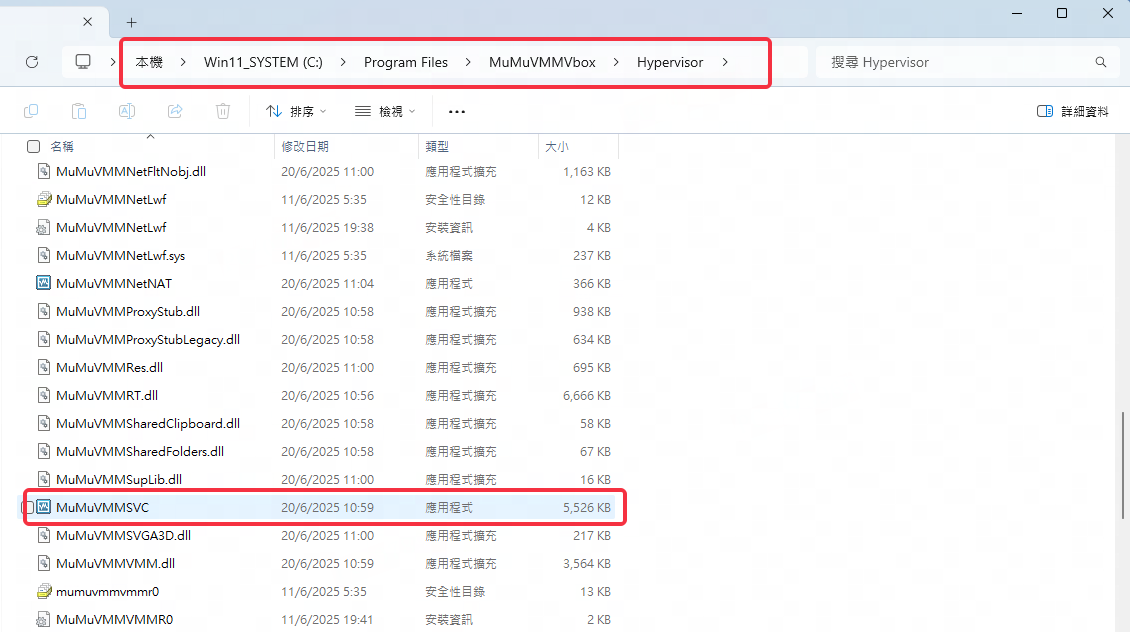Click the MuMuVMMSupLib.dll file icon
Viewport: 1130px width, 632px height.
tap(43, 479)
